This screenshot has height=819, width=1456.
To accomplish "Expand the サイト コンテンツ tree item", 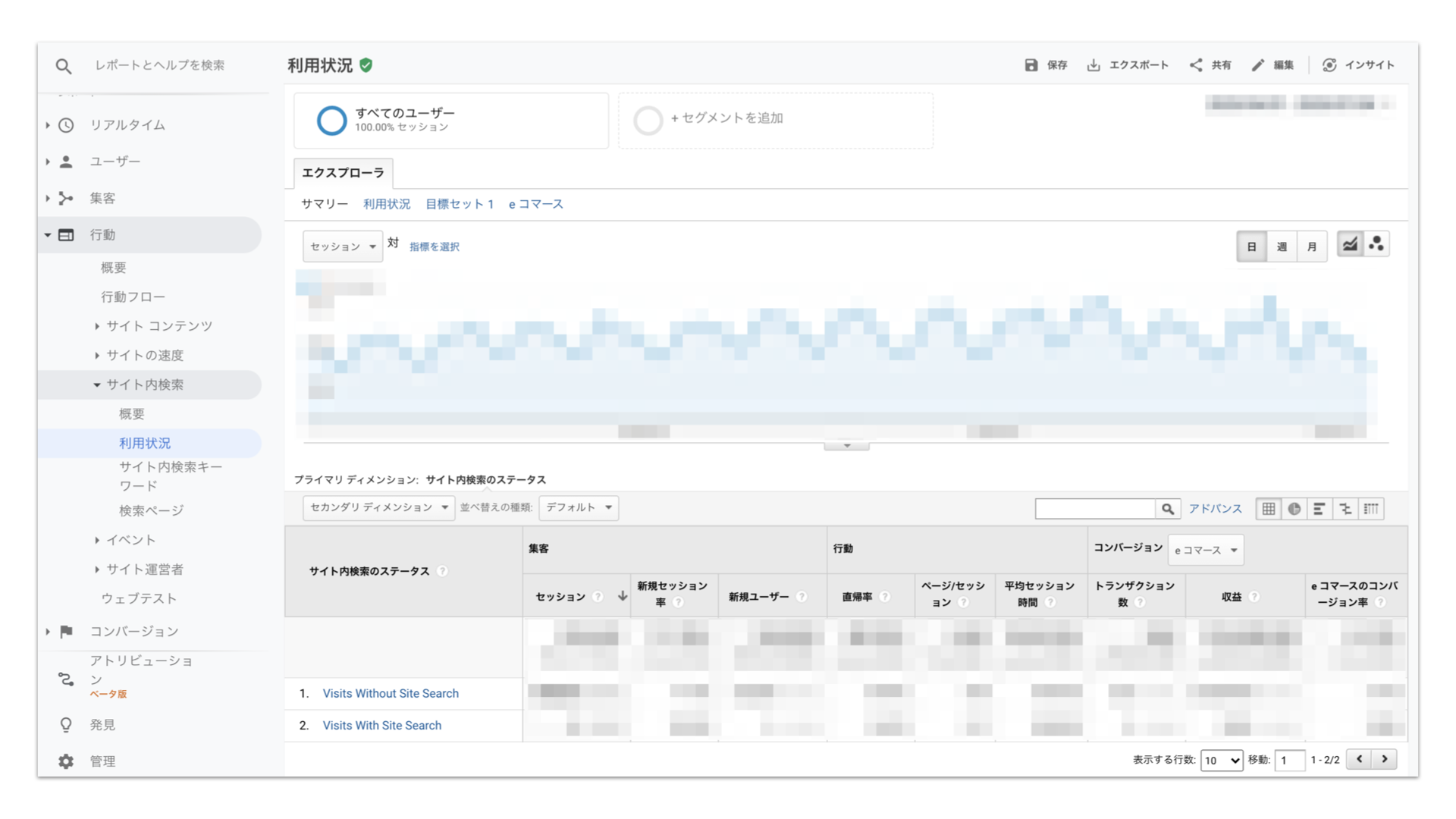I will click(x=97, y=326).
